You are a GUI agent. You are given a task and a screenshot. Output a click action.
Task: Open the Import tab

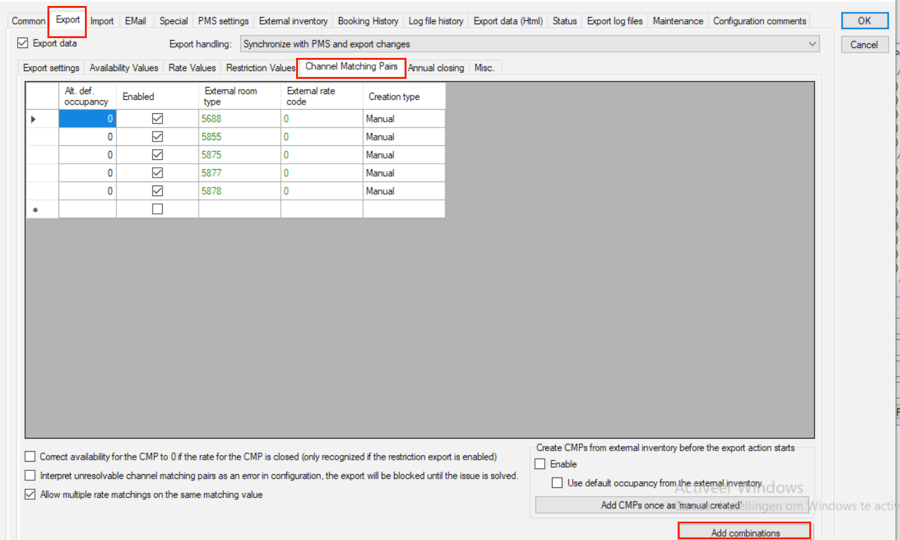(x=102, y=21)
